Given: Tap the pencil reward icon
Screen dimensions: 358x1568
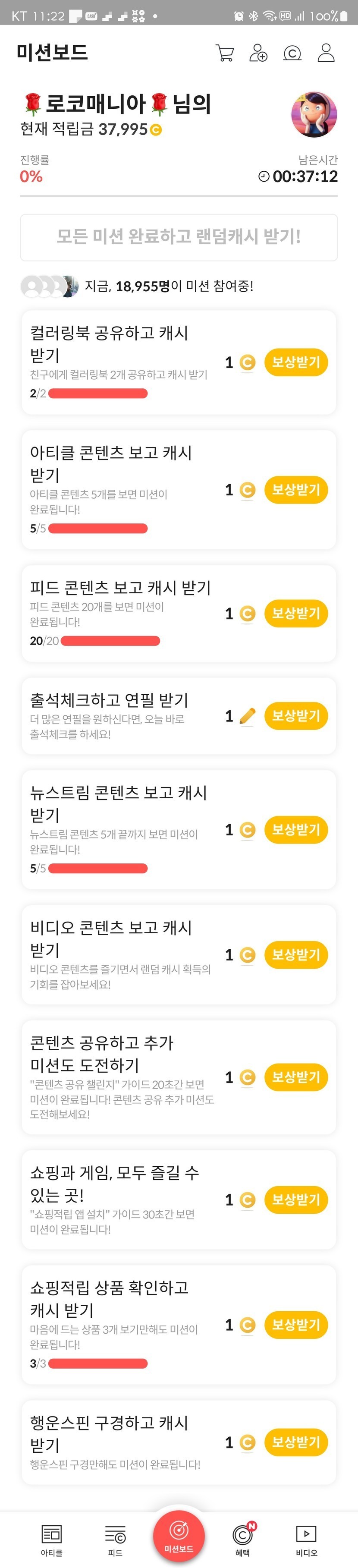Looking at the screenshot, I should (x=247, y=716).
